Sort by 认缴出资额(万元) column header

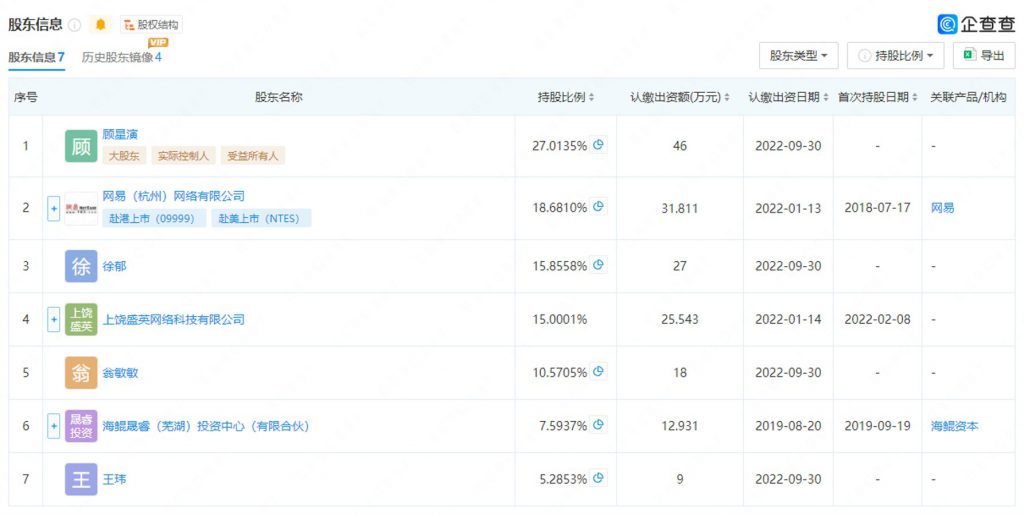(679, 97)
